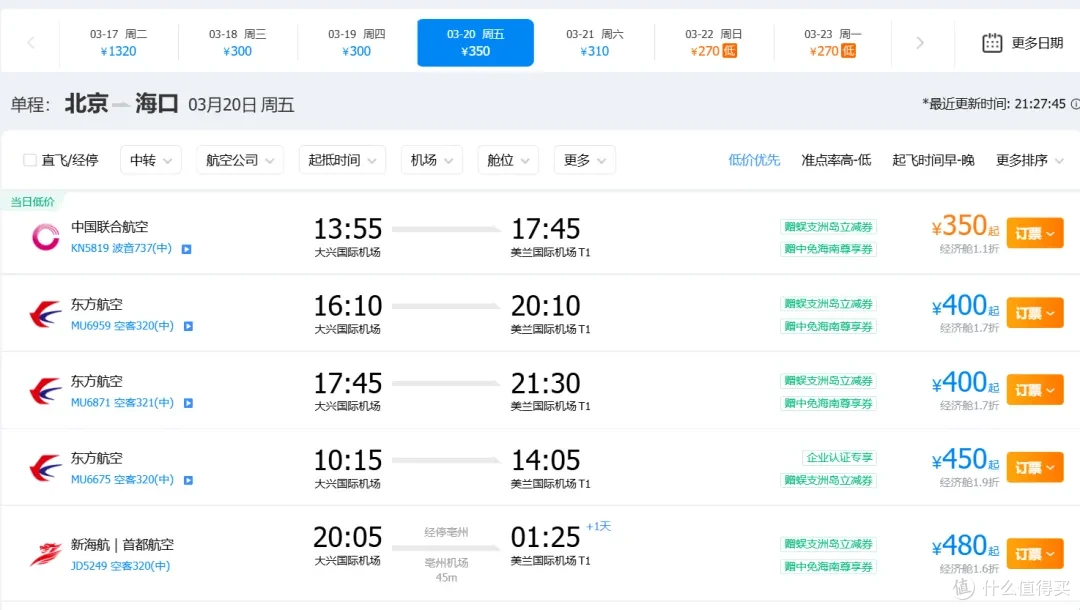
Task: Click 经济舱1.9折 discount text
Action: (x=968, y=483)
